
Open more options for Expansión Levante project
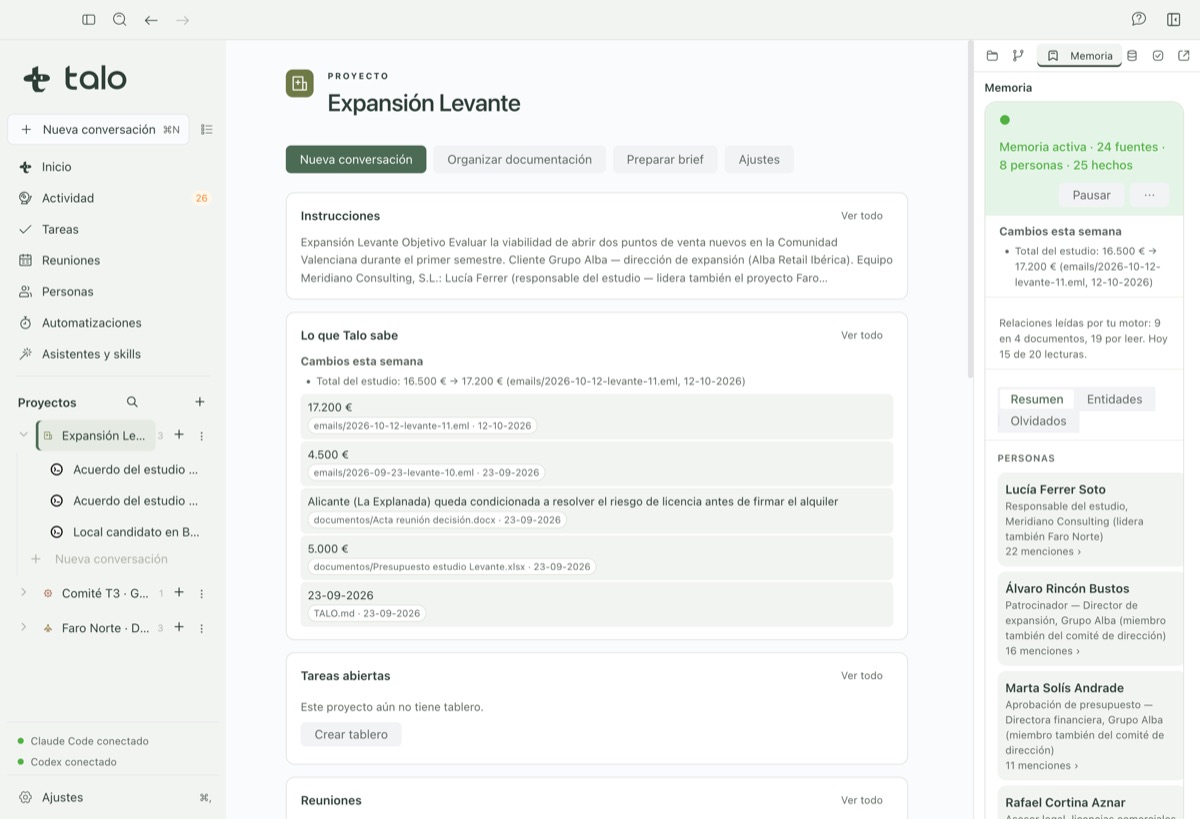click(201, 436)
